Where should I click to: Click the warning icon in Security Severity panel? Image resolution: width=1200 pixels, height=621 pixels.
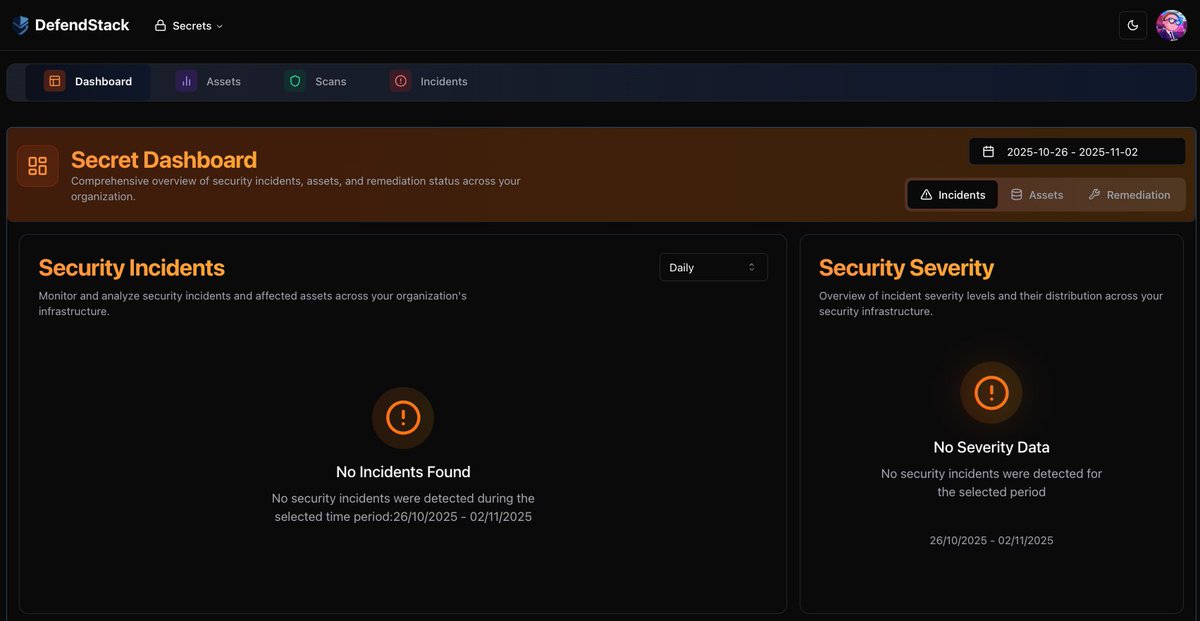click(991, 392)
